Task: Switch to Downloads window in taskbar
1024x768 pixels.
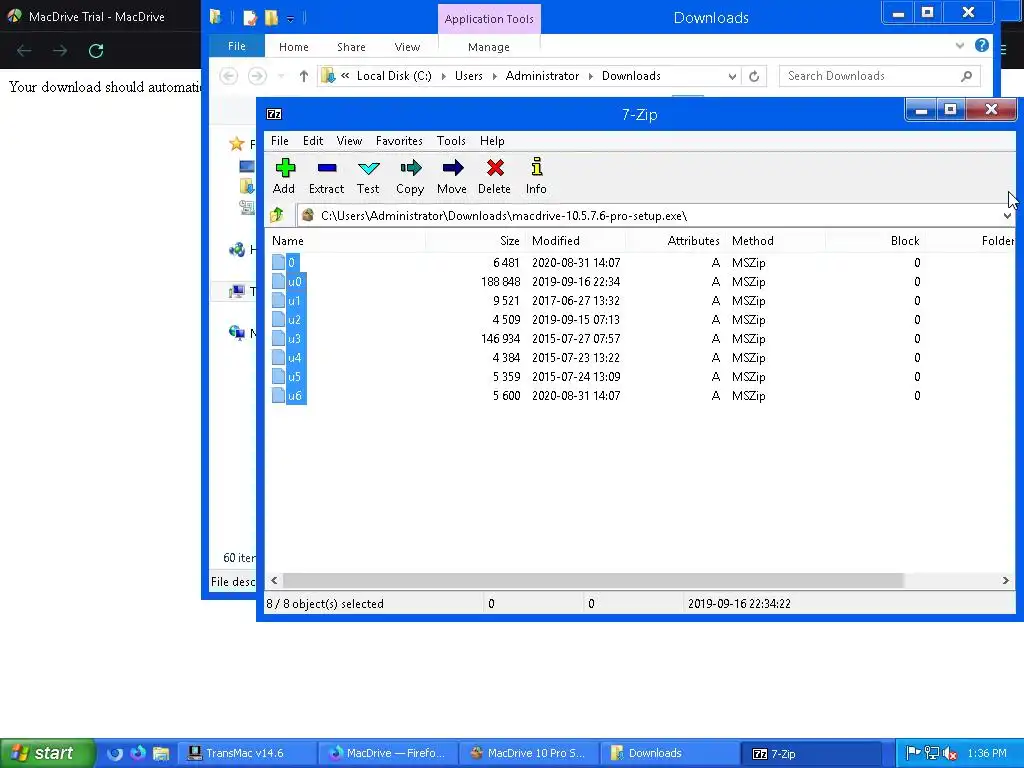Action: point(671,753)
